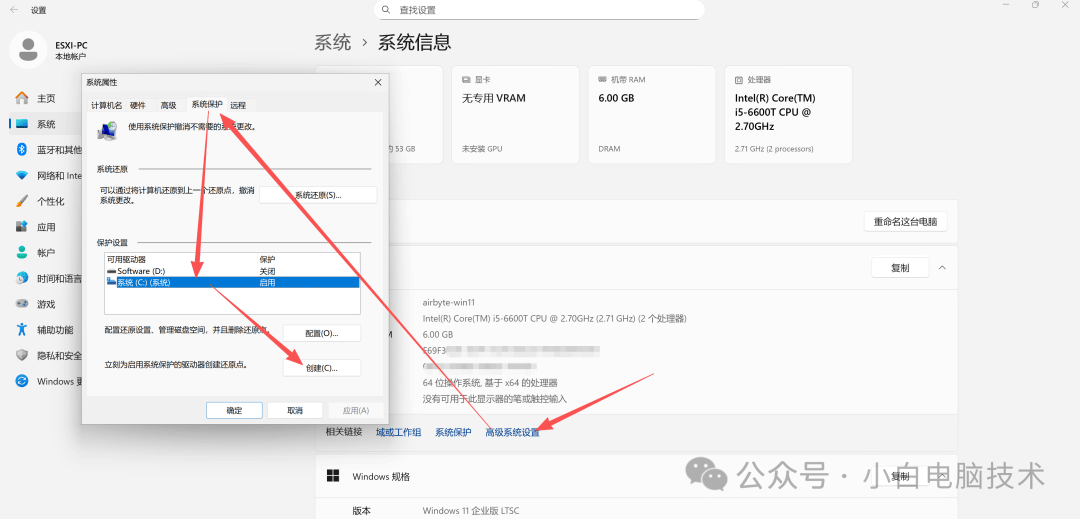Select the Bluetooth icon in the sidebar

tap(21, 149)
